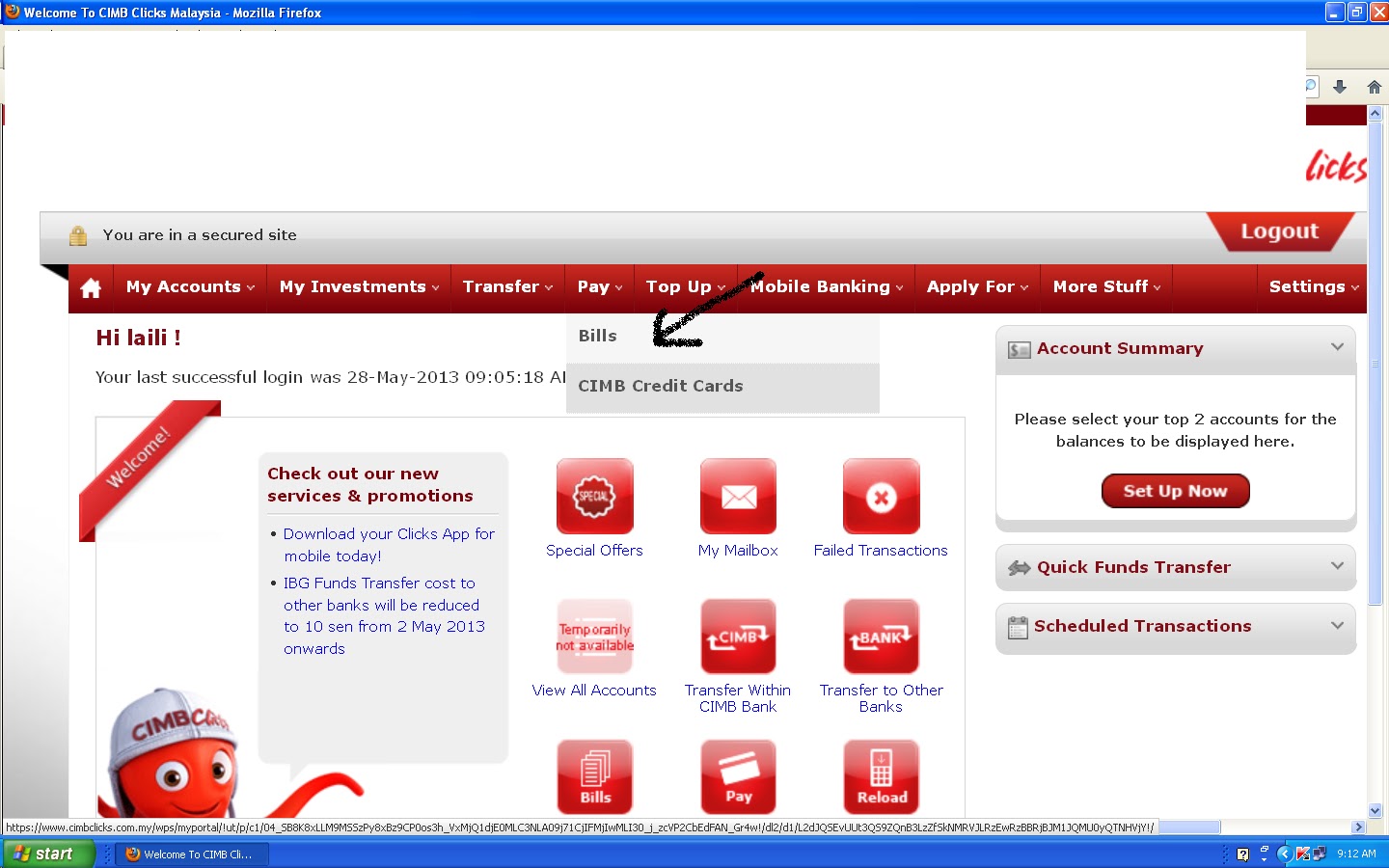1389x868 pixels.
Task: Click the Set Up Now button
Action: coord(1175,491)
